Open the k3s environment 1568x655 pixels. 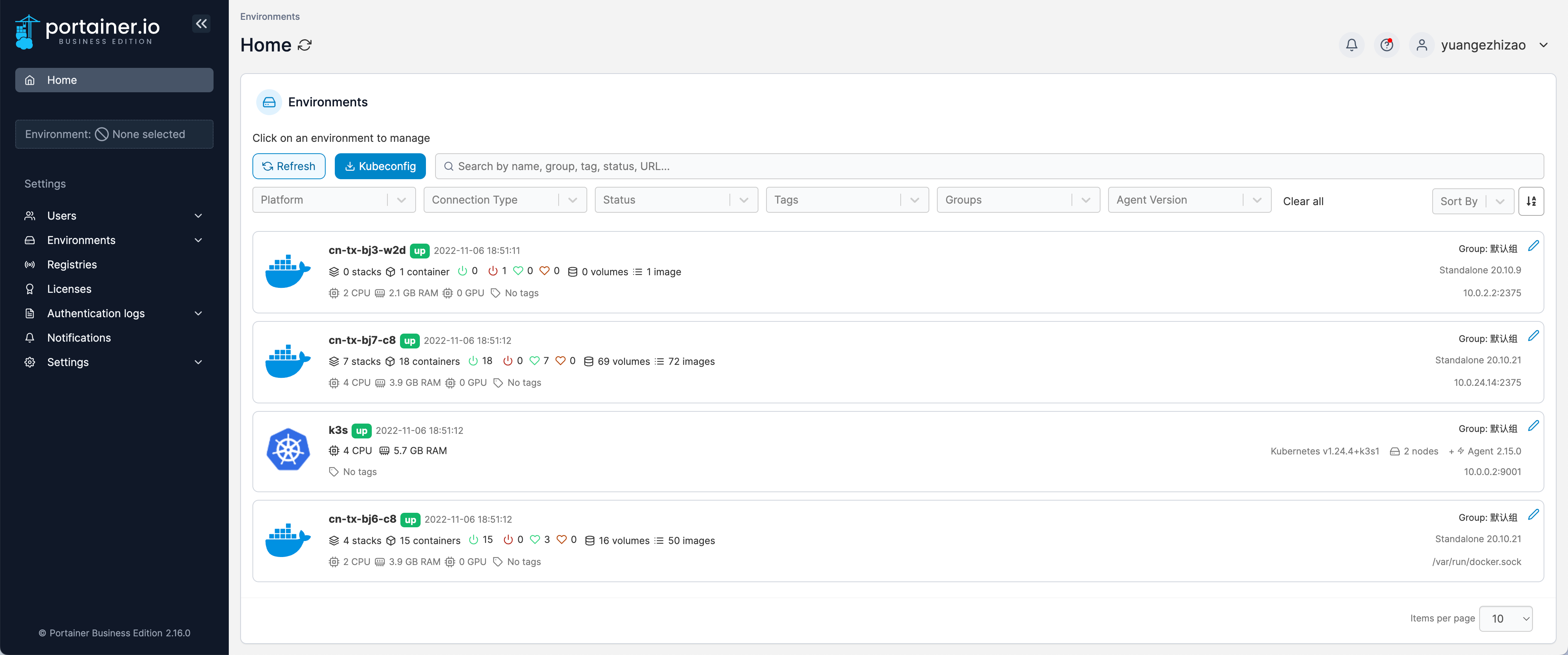(x=898, y=452)
